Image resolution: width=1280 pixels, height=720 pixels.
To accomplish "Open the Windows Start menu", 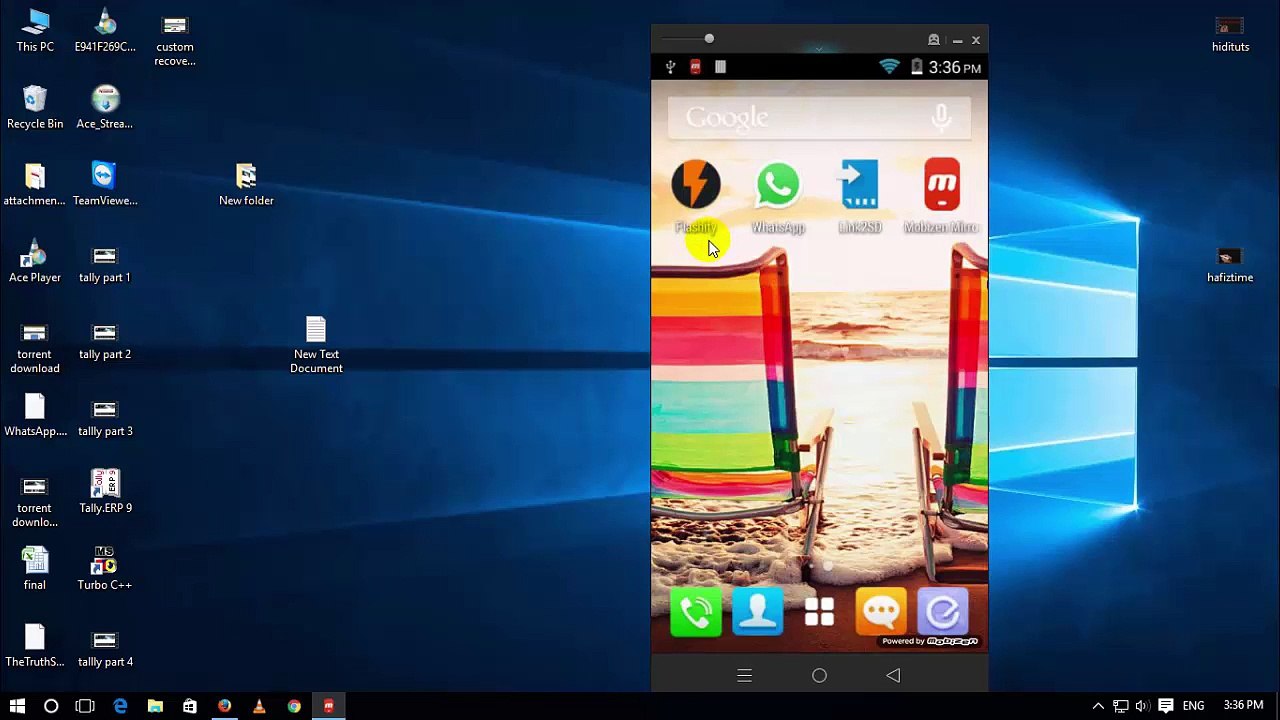I will (17, 706).
